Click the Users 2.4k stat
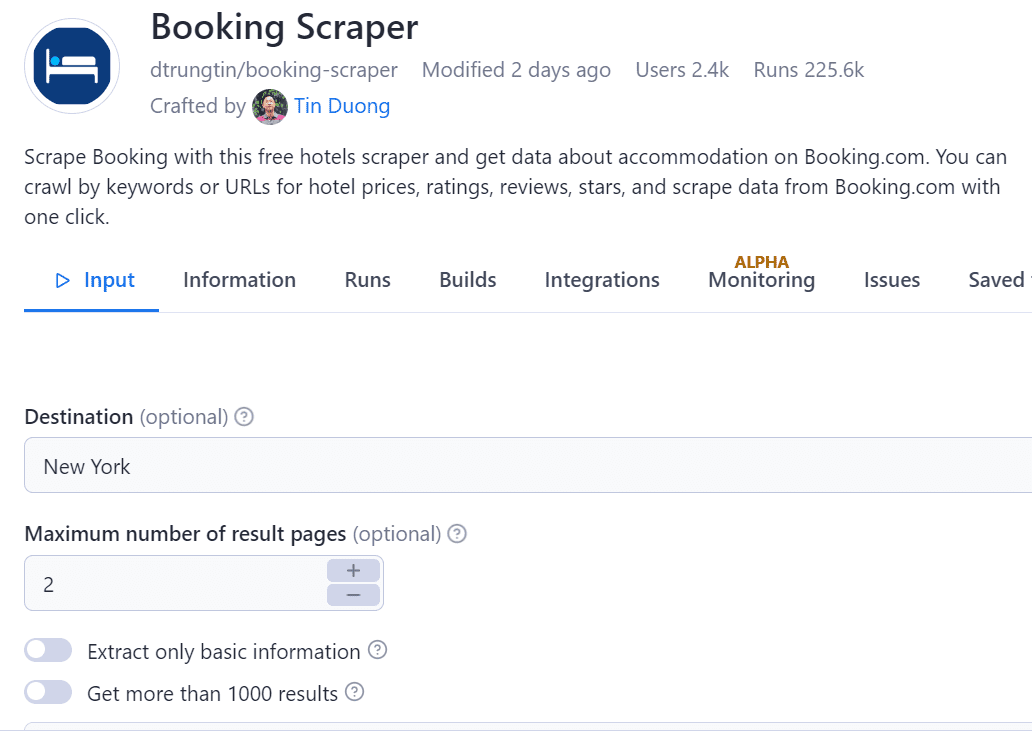 (x=682, y=70)
